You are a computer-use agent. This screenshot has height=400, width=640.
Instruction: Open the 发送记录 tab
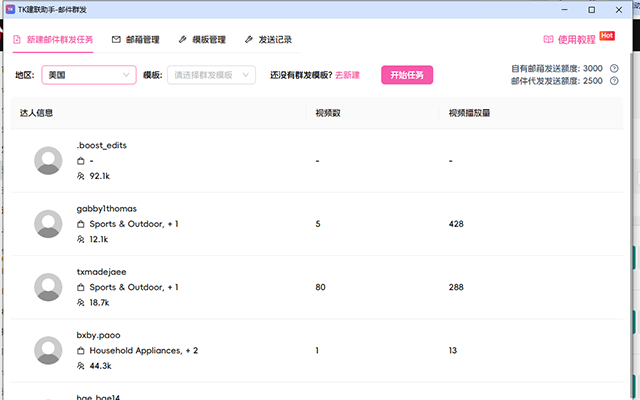pos(268,40)
